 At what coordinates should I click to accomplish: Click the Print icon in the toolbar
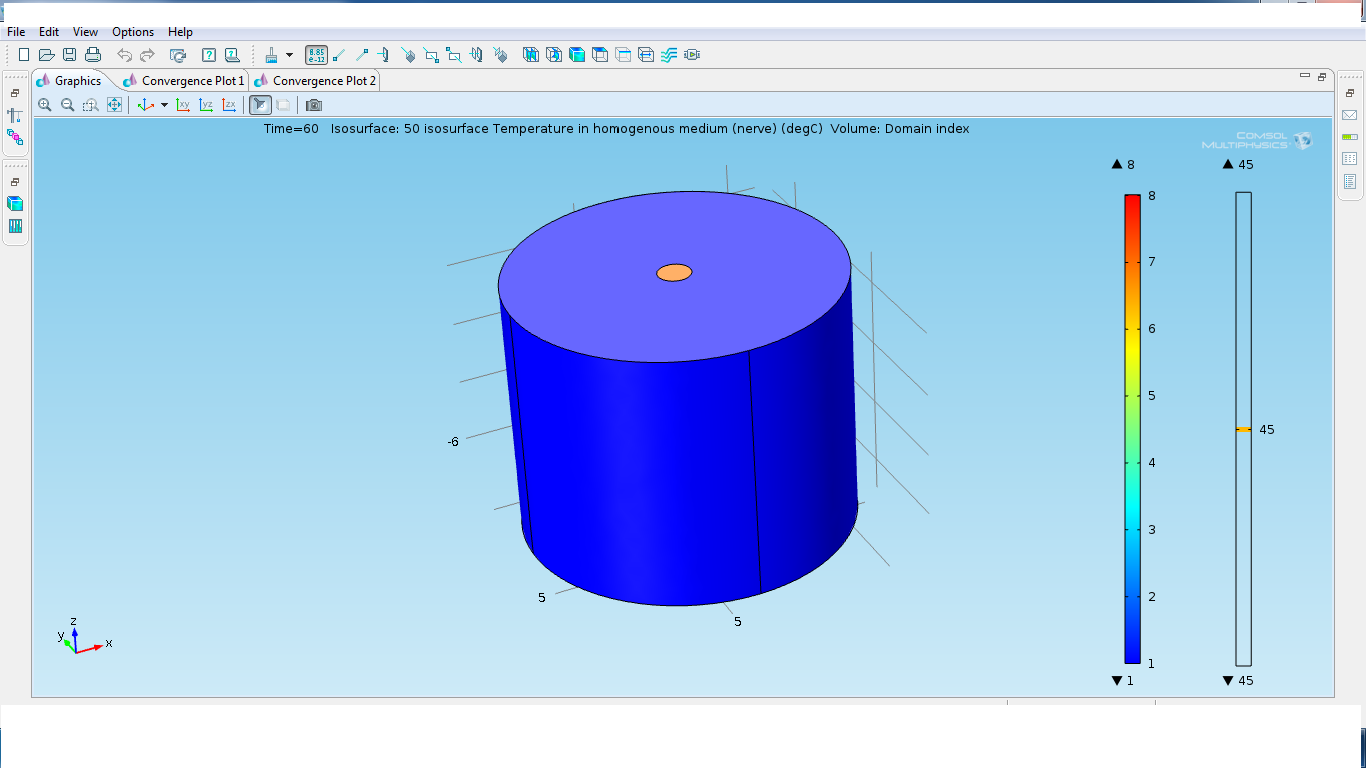[93, 55]
